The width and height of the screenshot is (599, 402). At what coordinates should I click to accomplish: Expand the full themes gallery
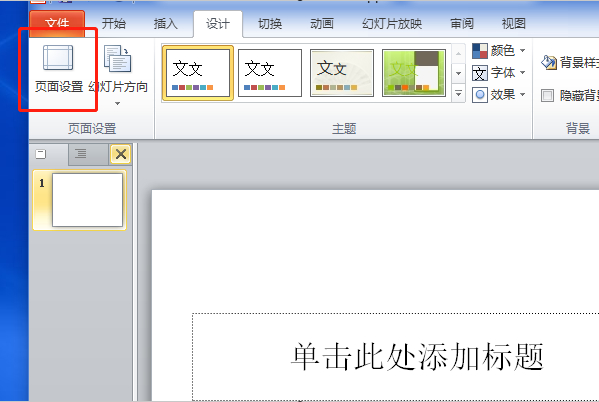[x=458, y=93]
